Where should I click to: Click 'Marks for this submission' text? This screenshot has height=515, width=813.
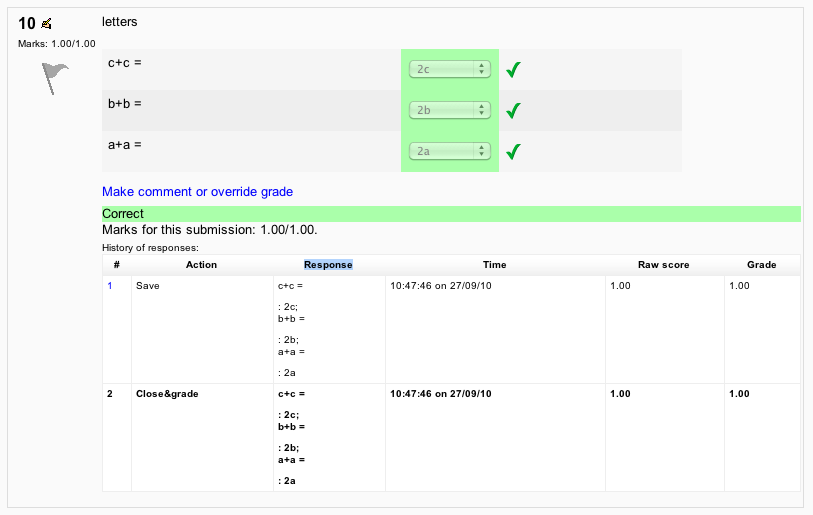click(x=209, y=230)
